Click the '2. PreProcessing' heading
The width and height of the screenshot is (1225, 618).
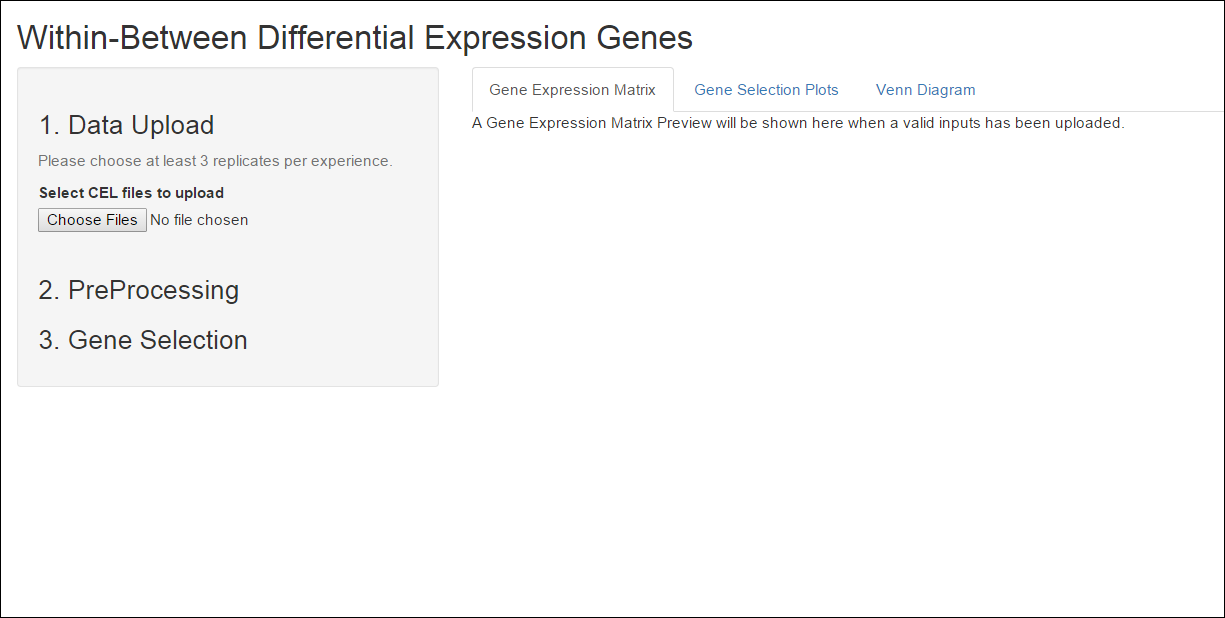click(x=139, y=290)
